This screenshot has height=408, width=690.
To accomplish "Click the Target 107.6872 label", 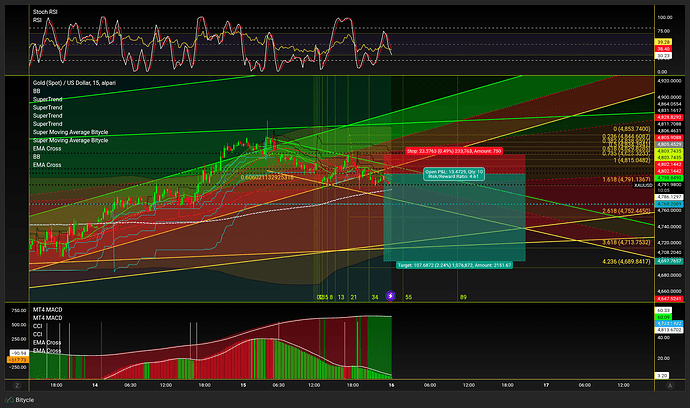I will pyautogui.click(x=454, y=265).
